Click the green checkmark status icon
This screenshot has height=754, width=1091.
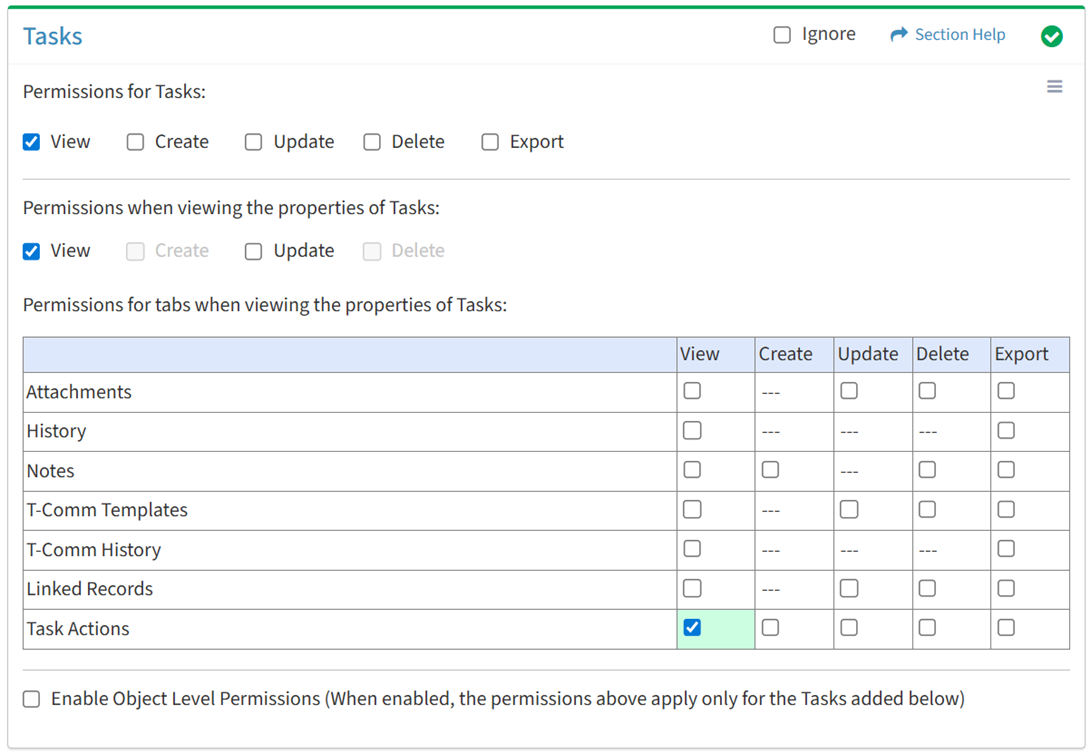pyautogui.click(x=1051, y=36)
